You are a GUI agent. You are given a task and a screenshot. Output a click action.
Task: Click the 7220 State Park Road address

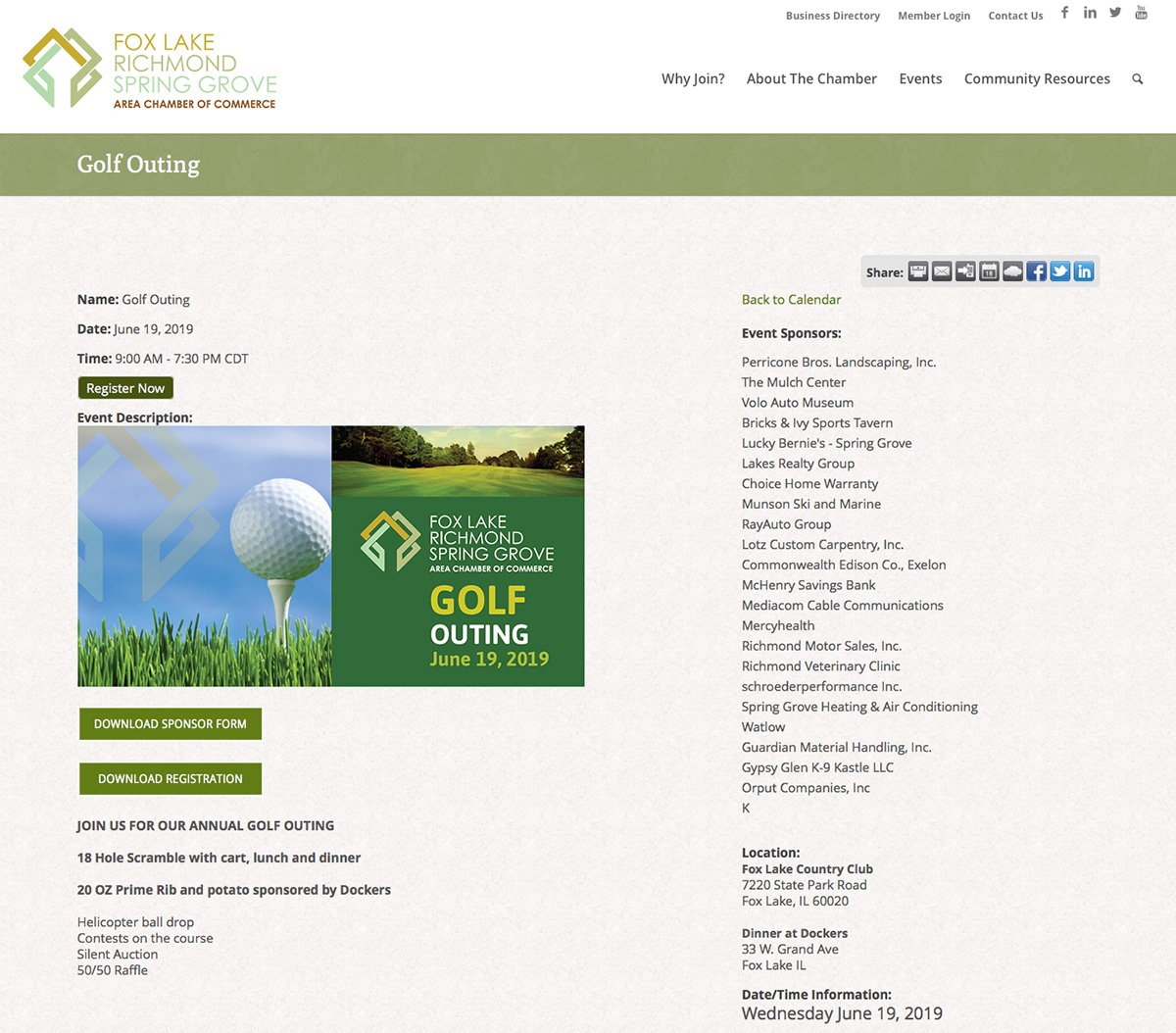click(805, 885)
